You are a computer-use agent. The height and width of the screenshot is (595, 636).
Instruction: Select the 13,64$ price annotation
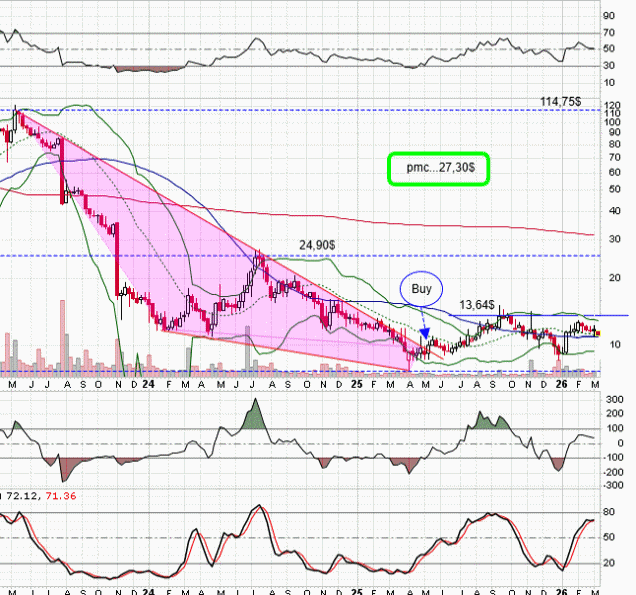(x=478, y=304)
